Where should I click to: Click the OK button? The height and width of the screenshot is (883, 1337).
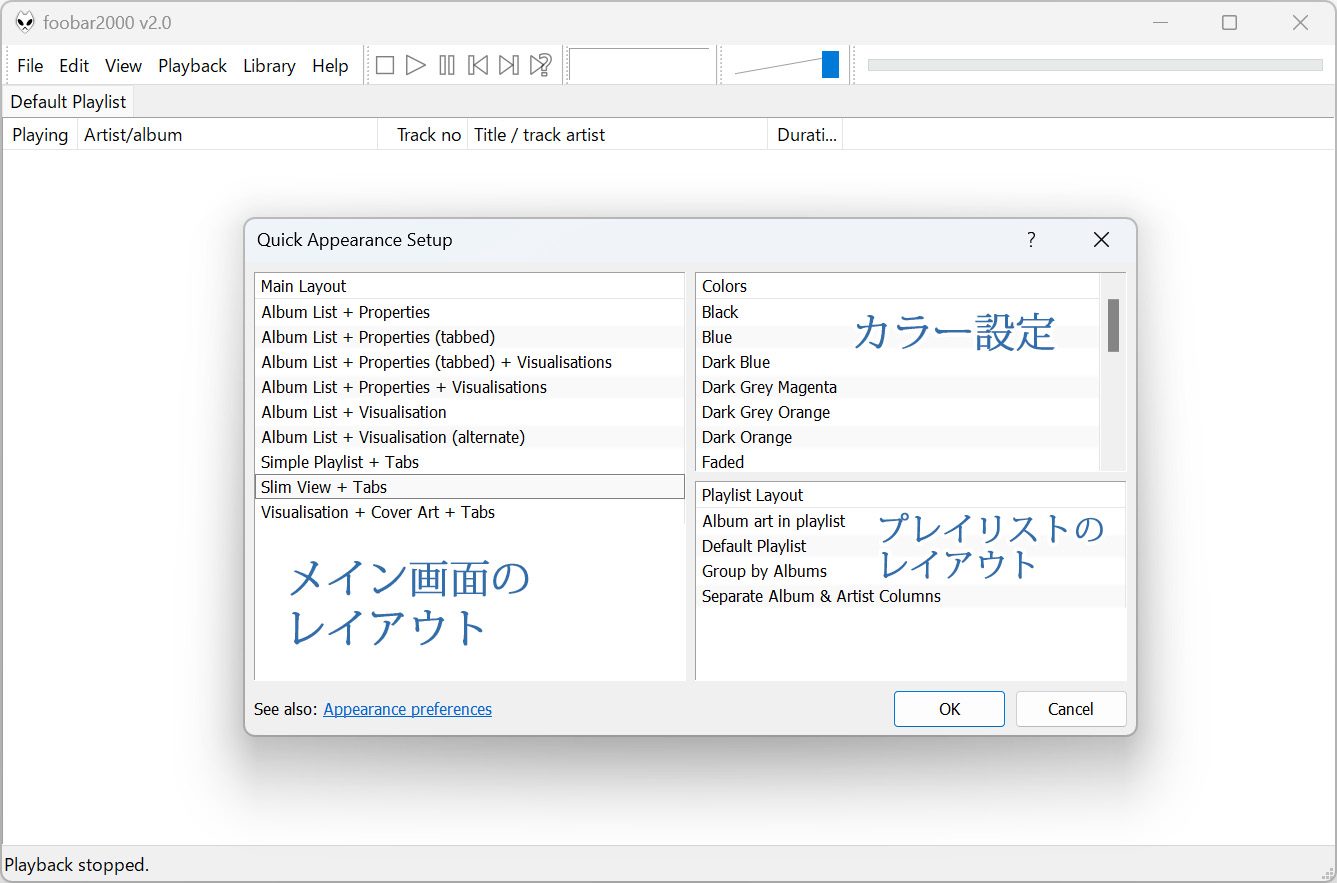click(949, 709)
